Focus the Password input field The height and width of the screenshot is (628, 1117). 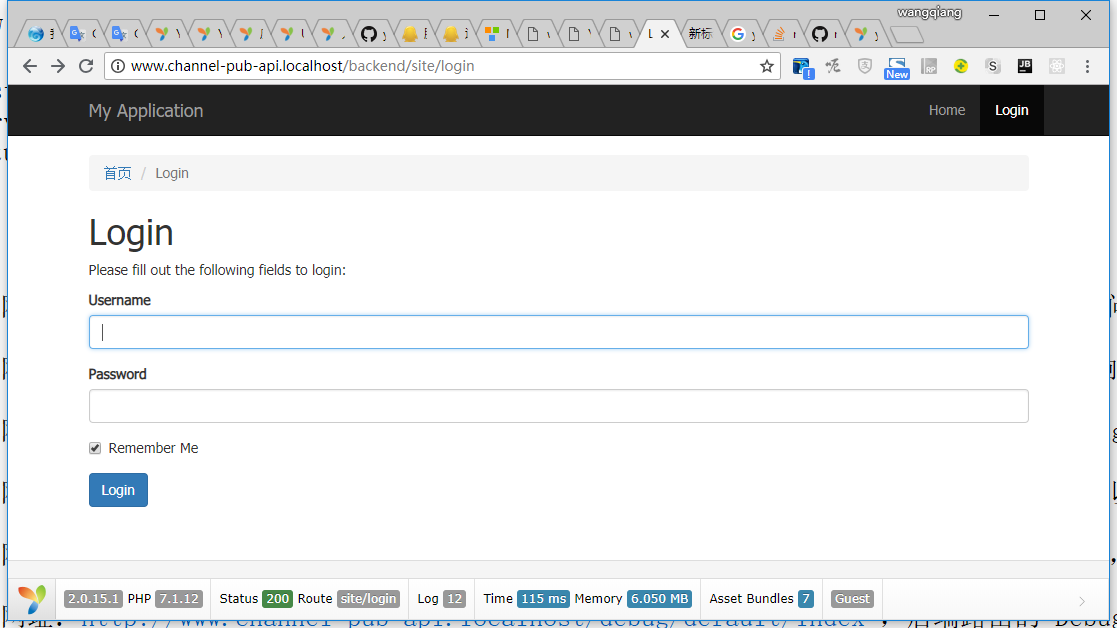558,406
